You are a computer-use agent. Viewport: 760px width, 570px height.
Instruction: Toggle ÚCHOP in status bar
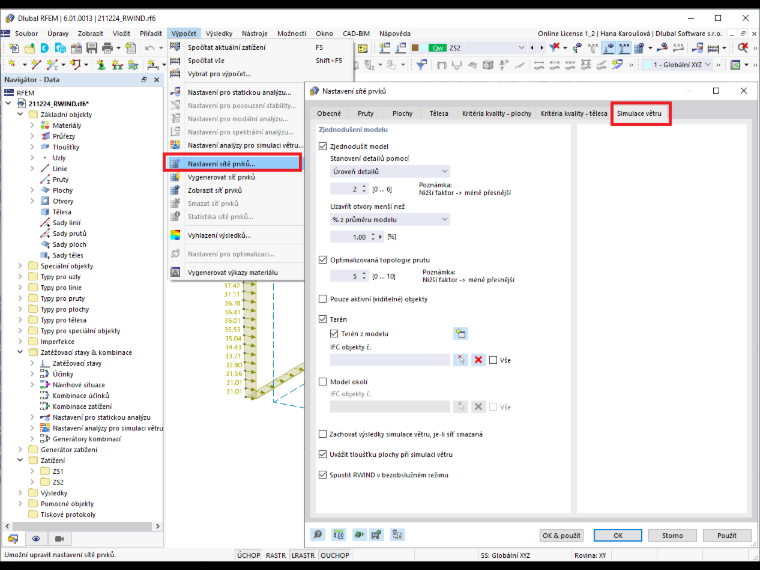pyautogui.click(x=249, y=555)
